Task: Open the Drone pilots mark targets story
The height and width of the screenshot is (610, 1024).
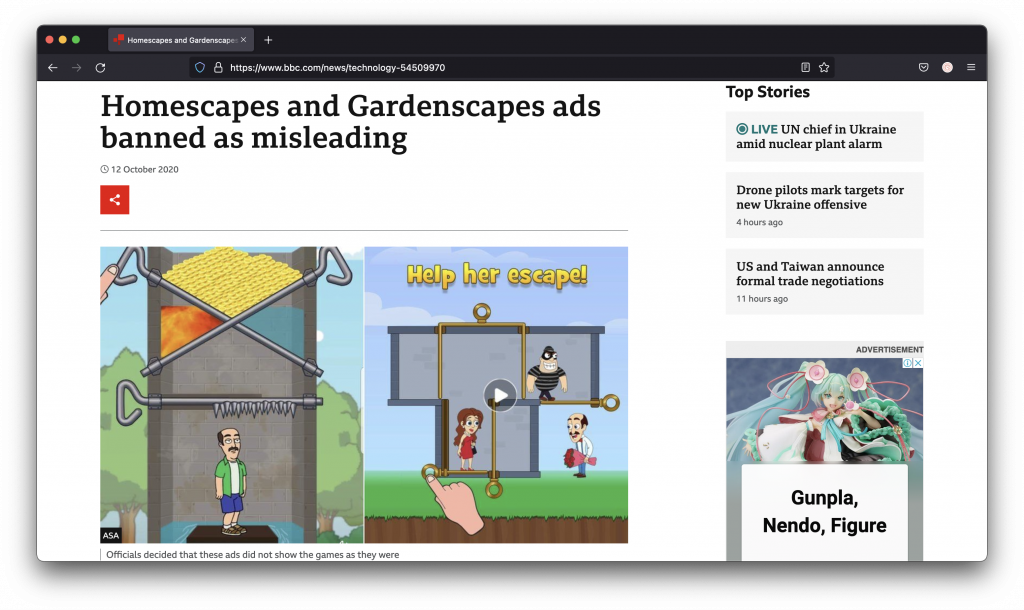Action: point(820,197)
